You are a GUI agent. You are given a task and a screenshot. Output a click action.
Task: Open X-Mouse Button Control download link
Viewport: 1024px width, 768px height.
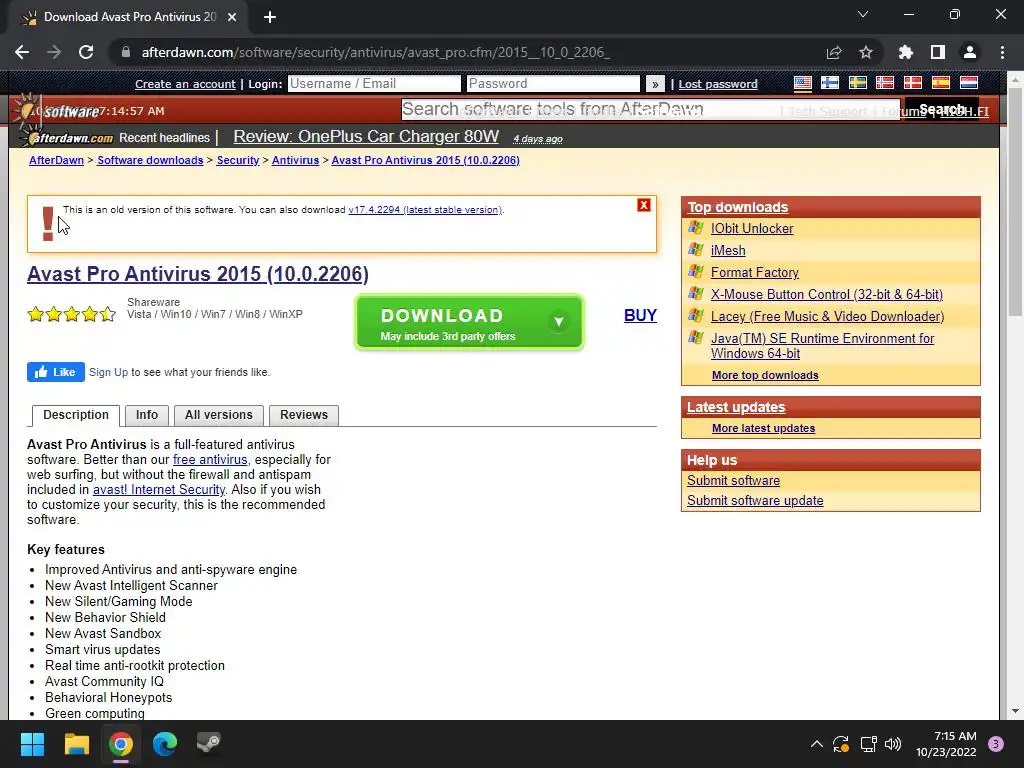point(827,295)
